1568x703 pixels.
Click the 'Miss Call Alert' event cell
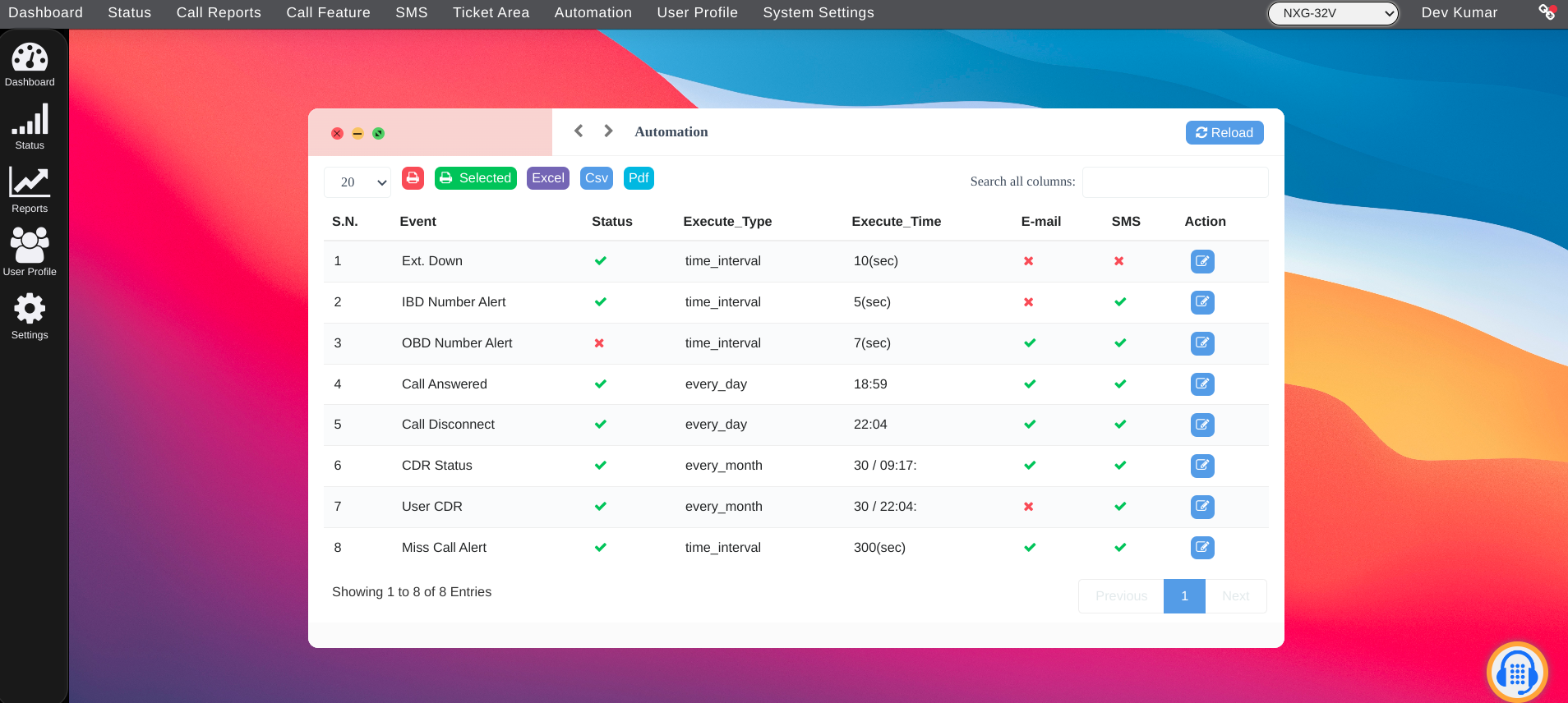coord(444,547)
